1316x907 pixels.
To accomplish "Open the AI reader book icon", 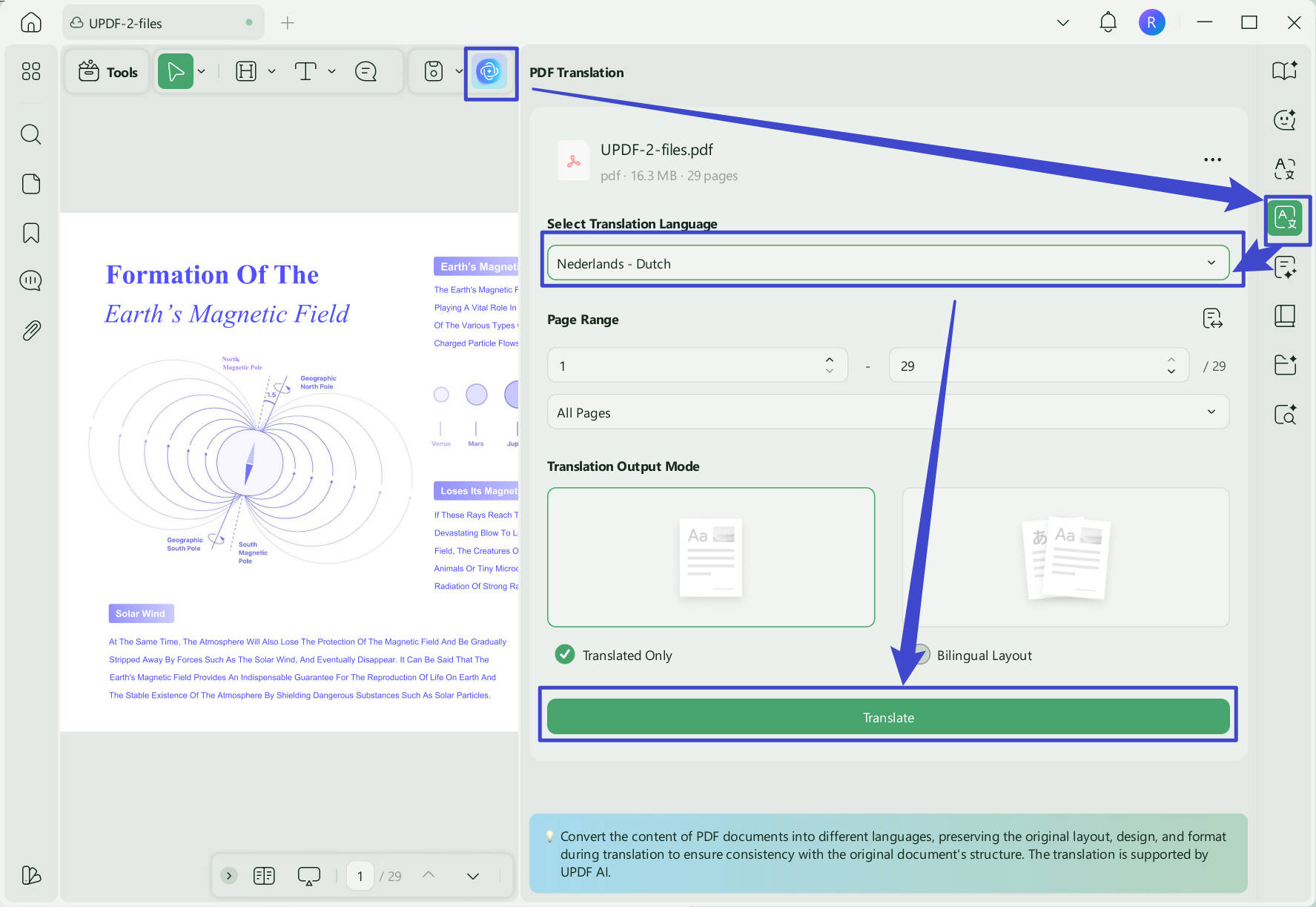I will pyautogui.click(x=1285, y=70).
